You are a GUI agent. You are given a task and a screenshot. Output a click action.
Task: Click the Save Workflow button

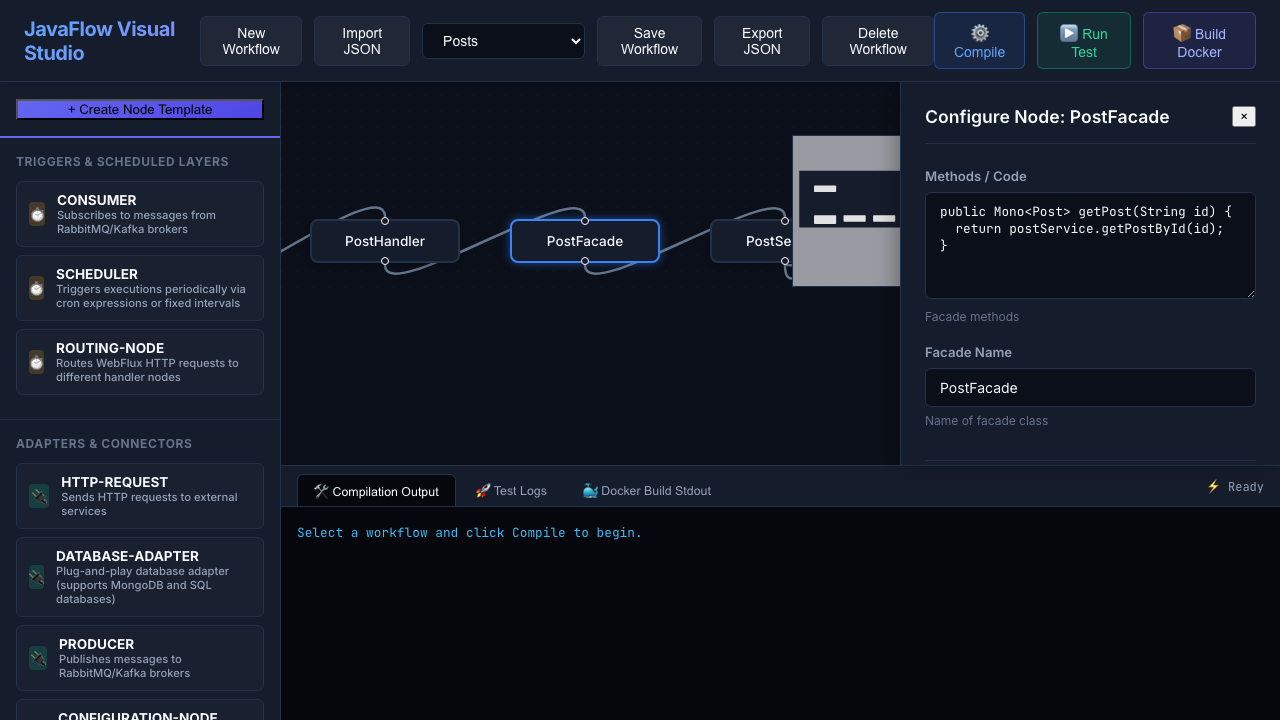tap(649, 41)
